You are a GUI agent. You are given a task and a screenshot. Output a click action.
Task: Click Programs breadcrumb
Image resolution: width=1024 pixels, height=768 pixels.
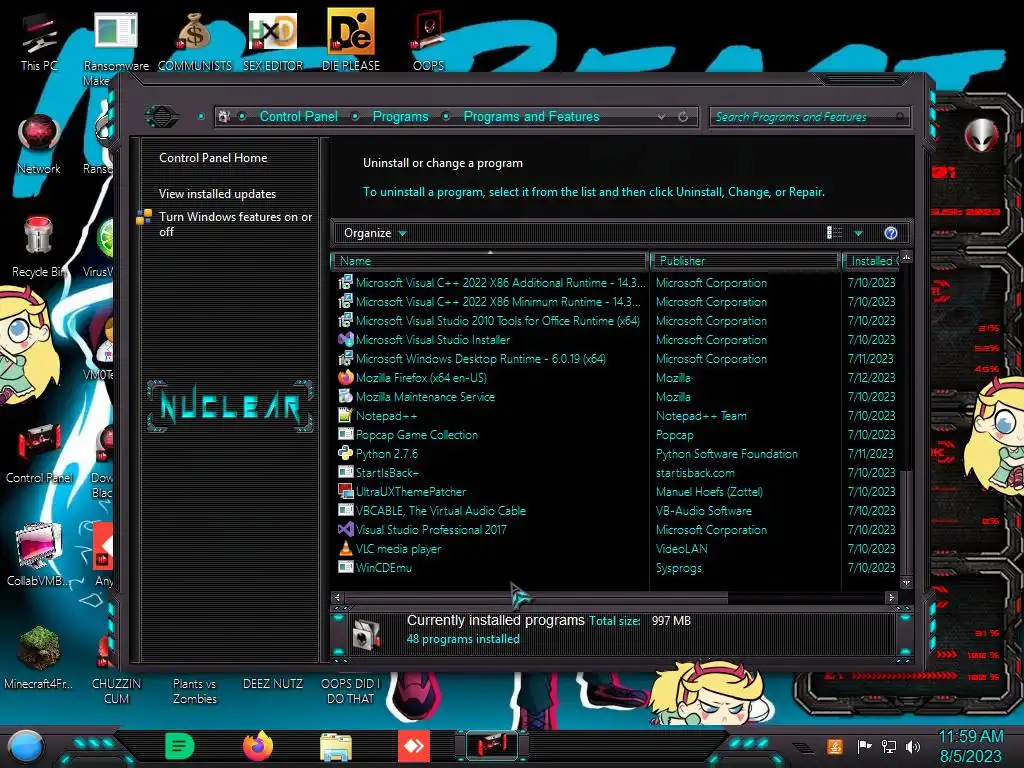coord(400,117)
